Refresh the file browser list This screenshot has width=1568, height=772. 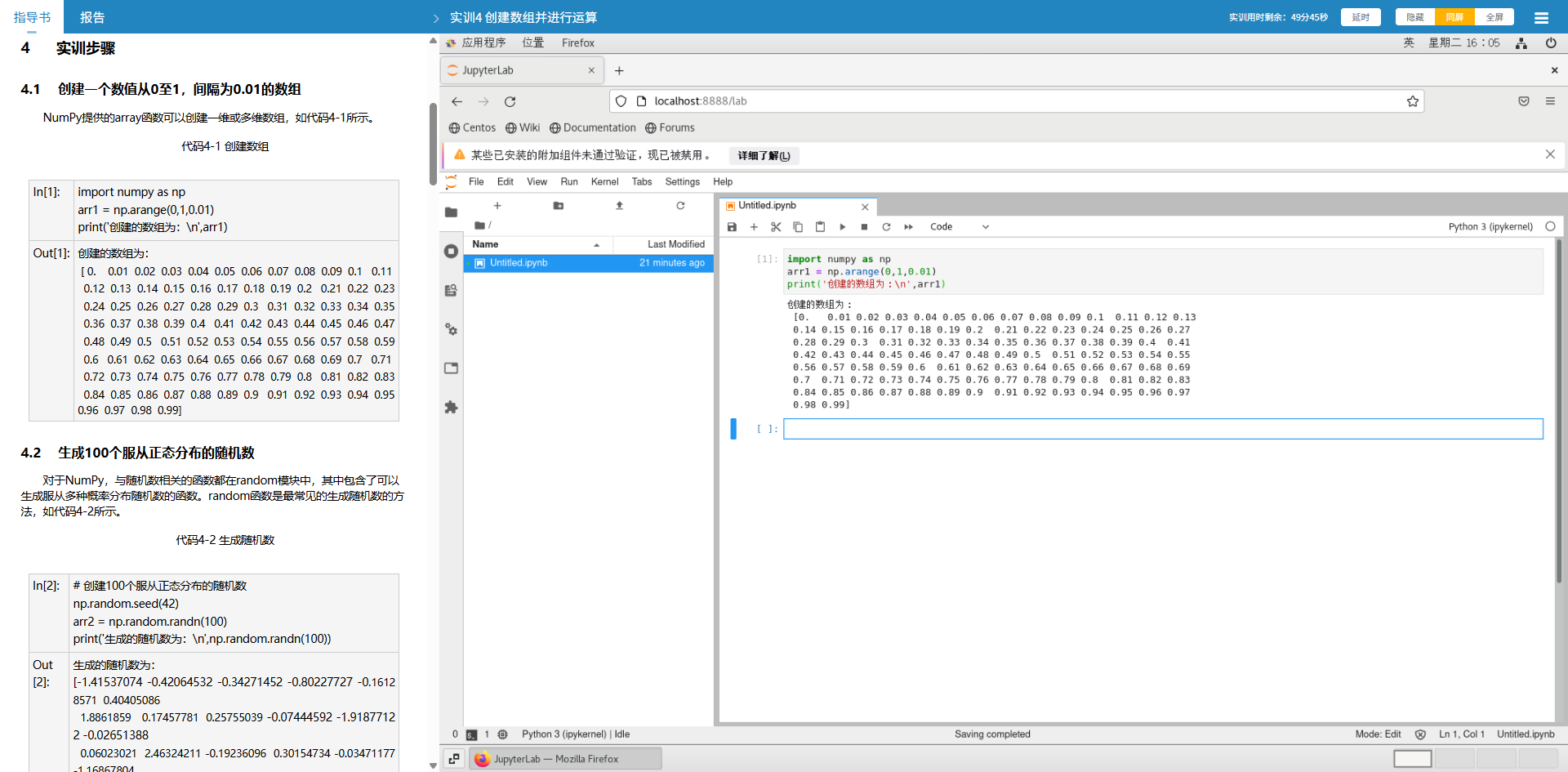coord(680,206)
